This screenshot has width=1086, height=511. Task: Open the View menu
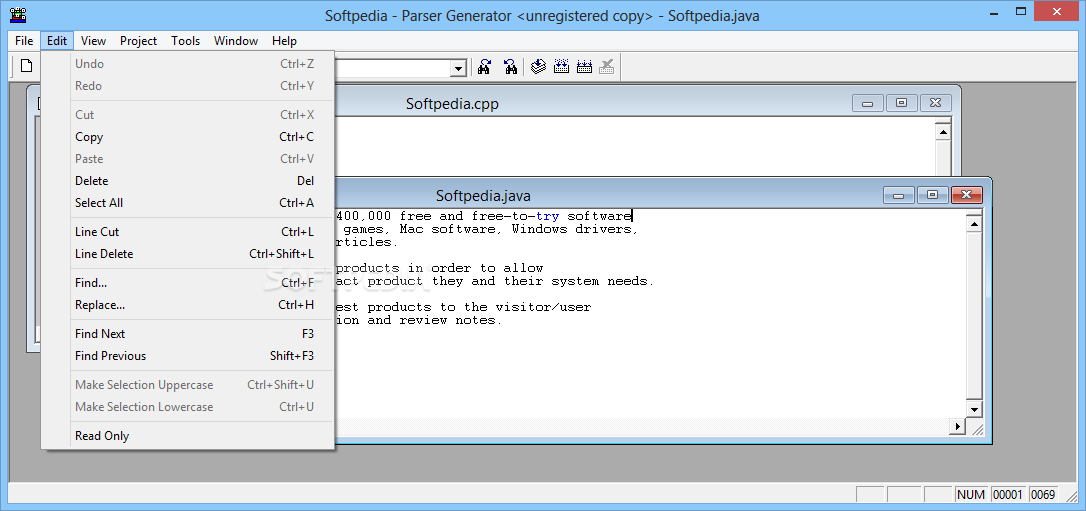point(93,41)
